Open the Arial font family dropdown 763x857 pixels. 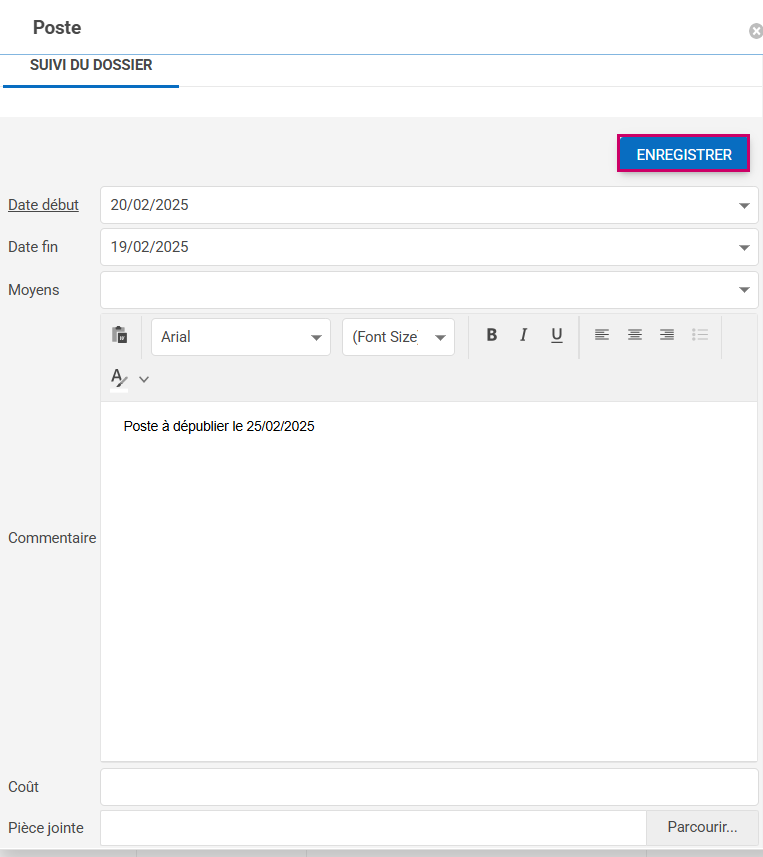[x=241, y=337]
